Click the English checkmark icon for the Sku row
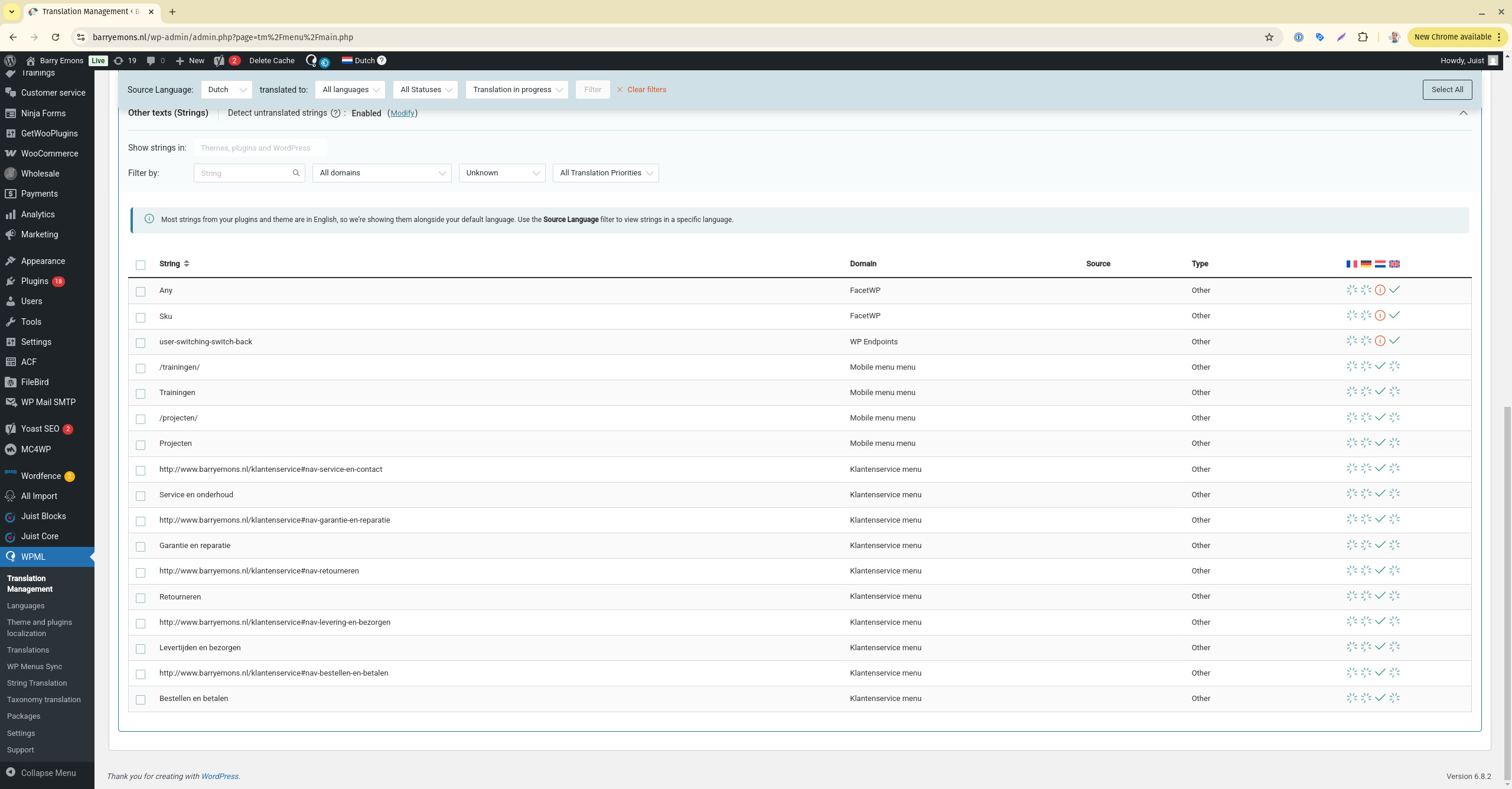 coord(1394,315)
